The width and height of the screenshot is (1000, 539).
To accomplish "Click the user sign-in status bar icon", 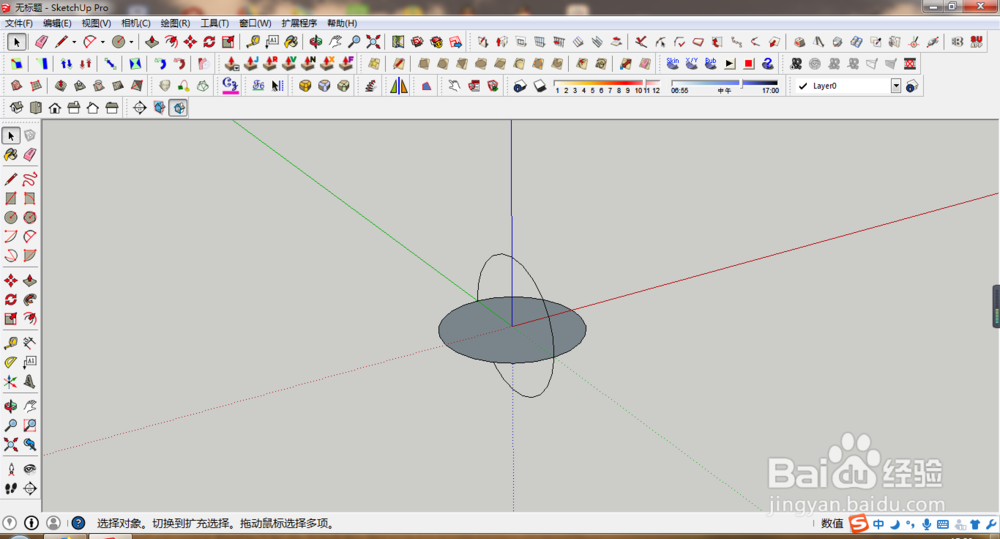I will pos(54,523).
